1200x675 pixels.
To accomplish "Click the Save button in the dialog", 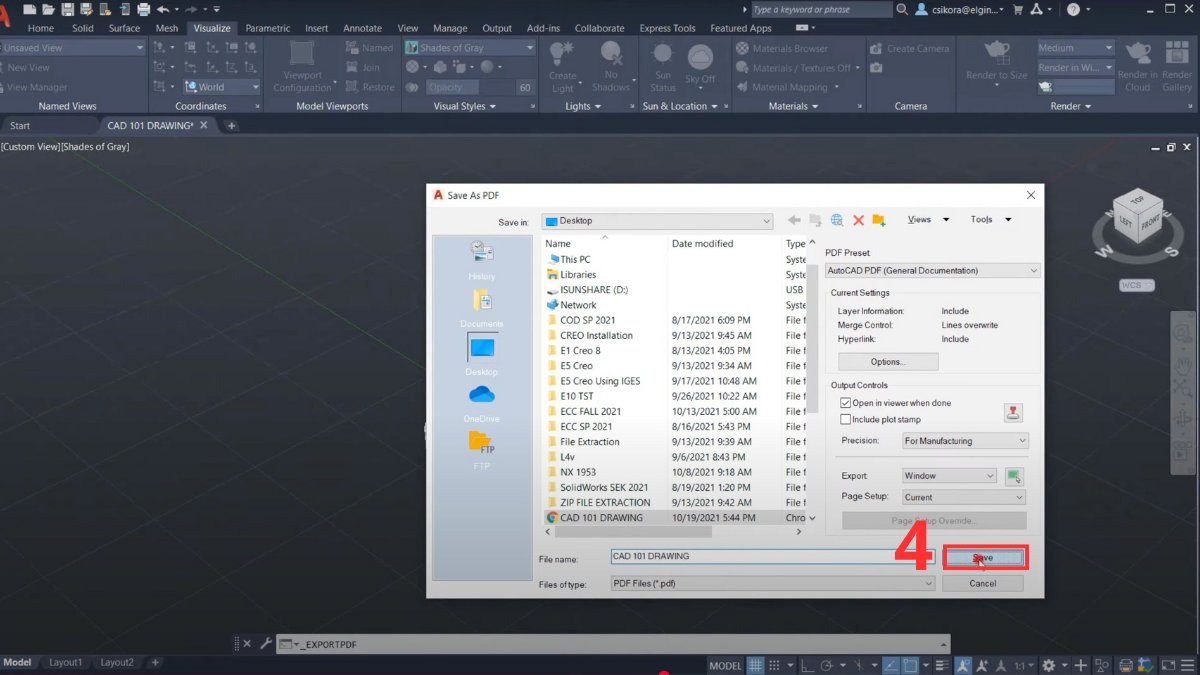I will pos(985,557).
